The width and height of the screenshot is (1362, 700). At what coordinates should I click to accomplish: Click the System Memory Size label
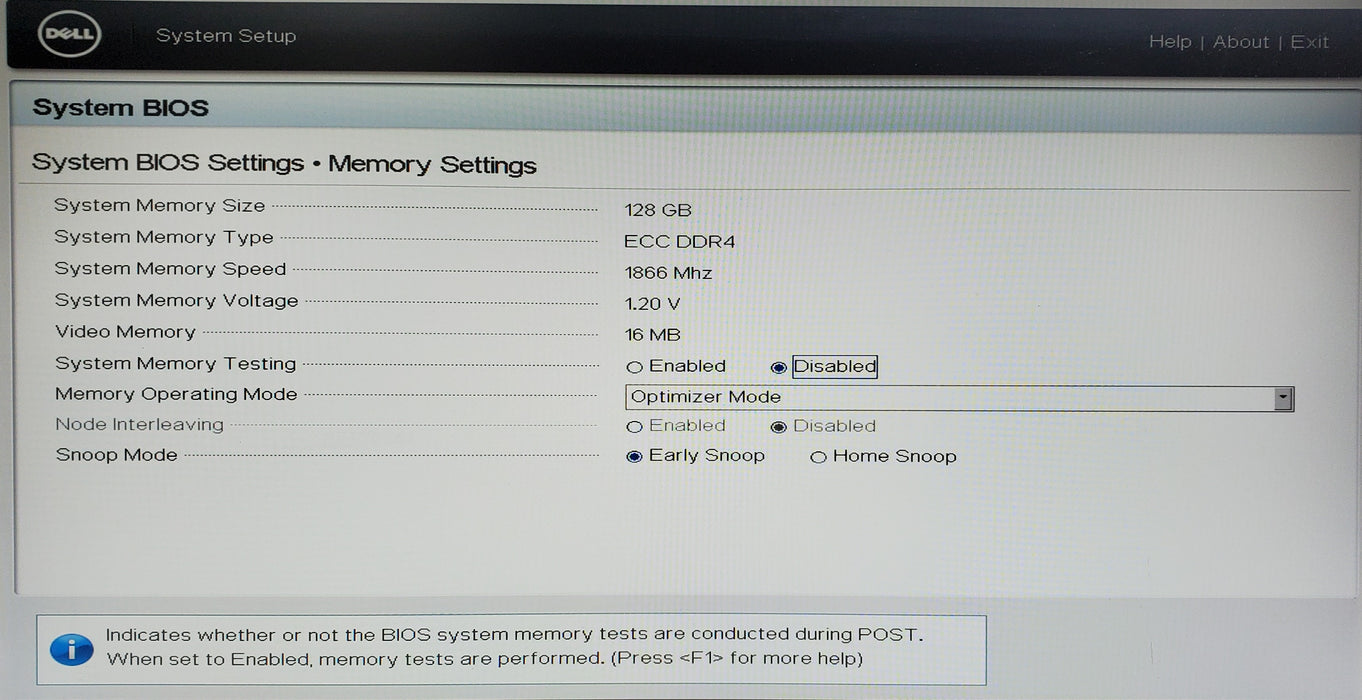160,205
